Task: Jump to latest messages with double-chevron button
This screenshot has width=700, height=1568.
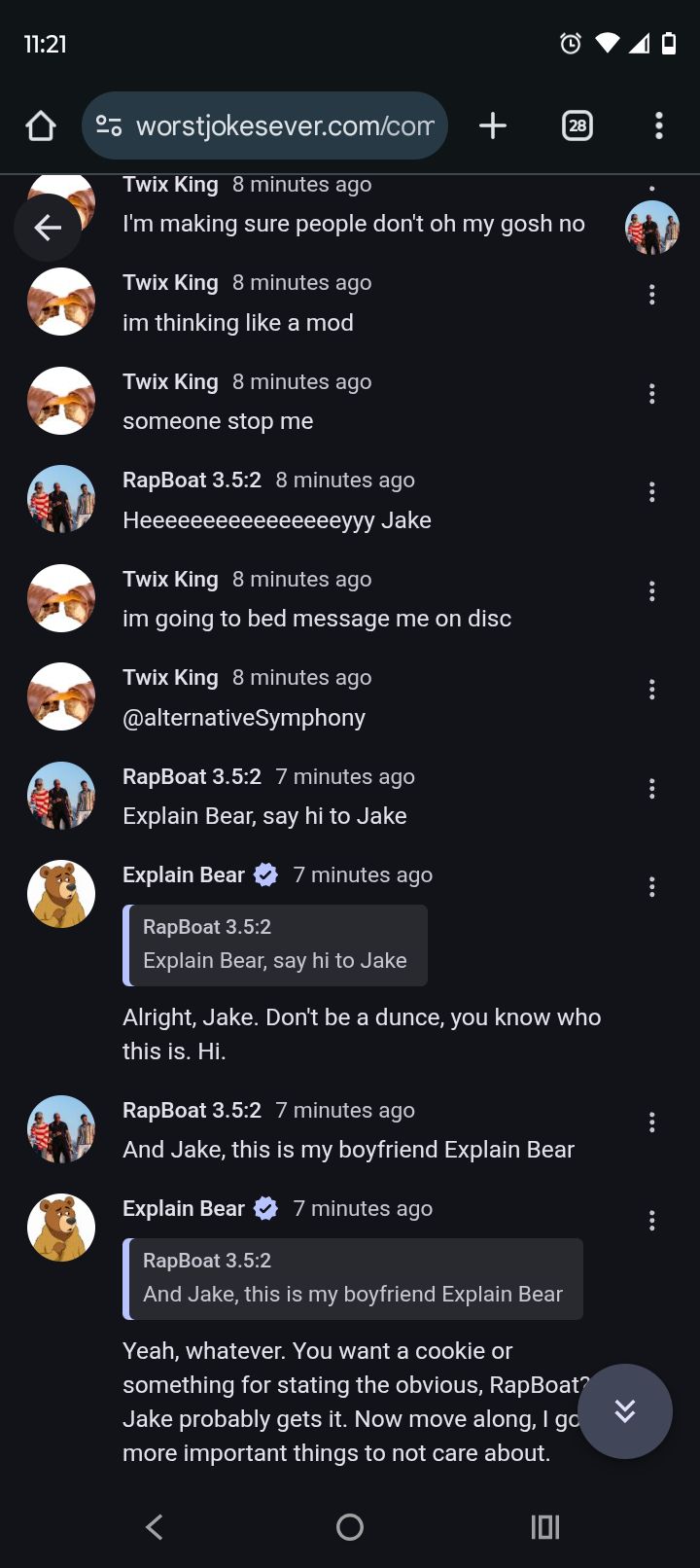Action: (624, 1410)
